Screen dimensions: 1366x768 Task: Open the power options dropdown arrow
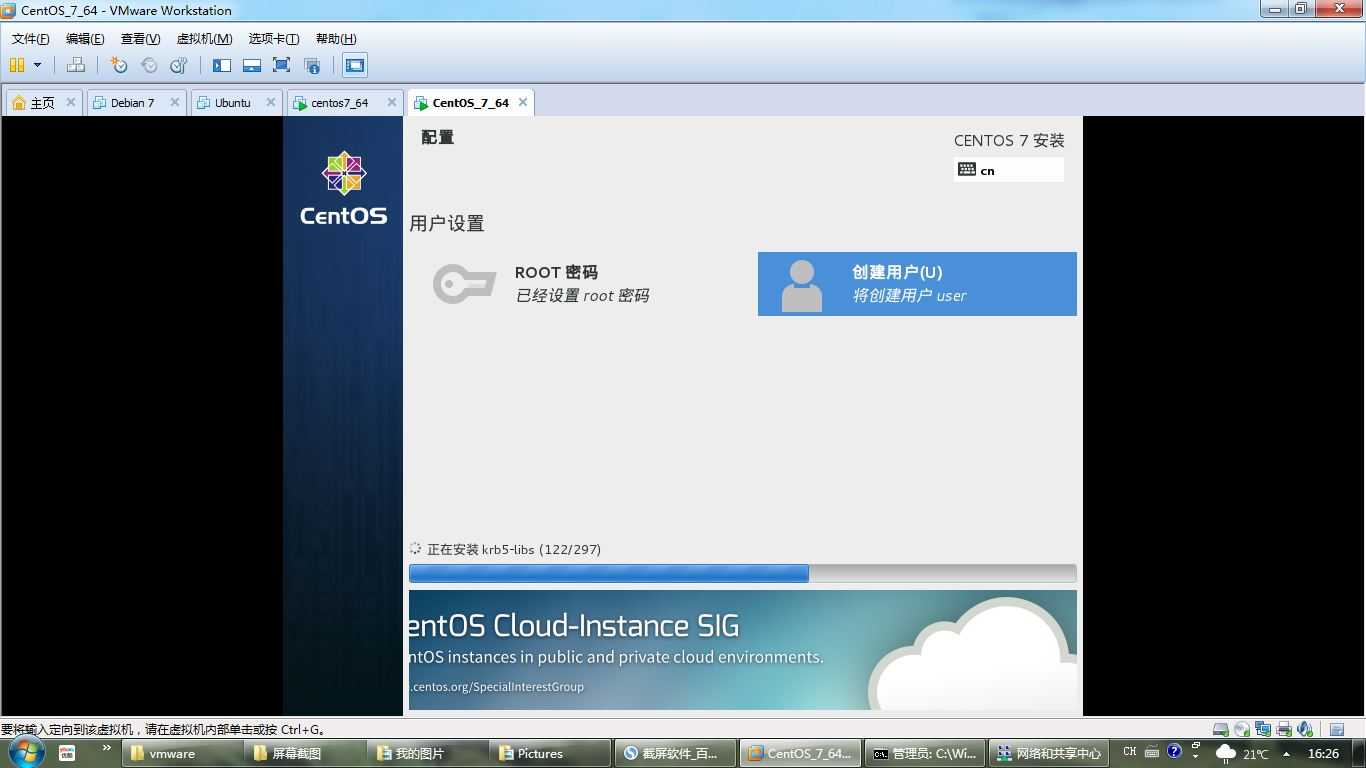coord(38,65)
